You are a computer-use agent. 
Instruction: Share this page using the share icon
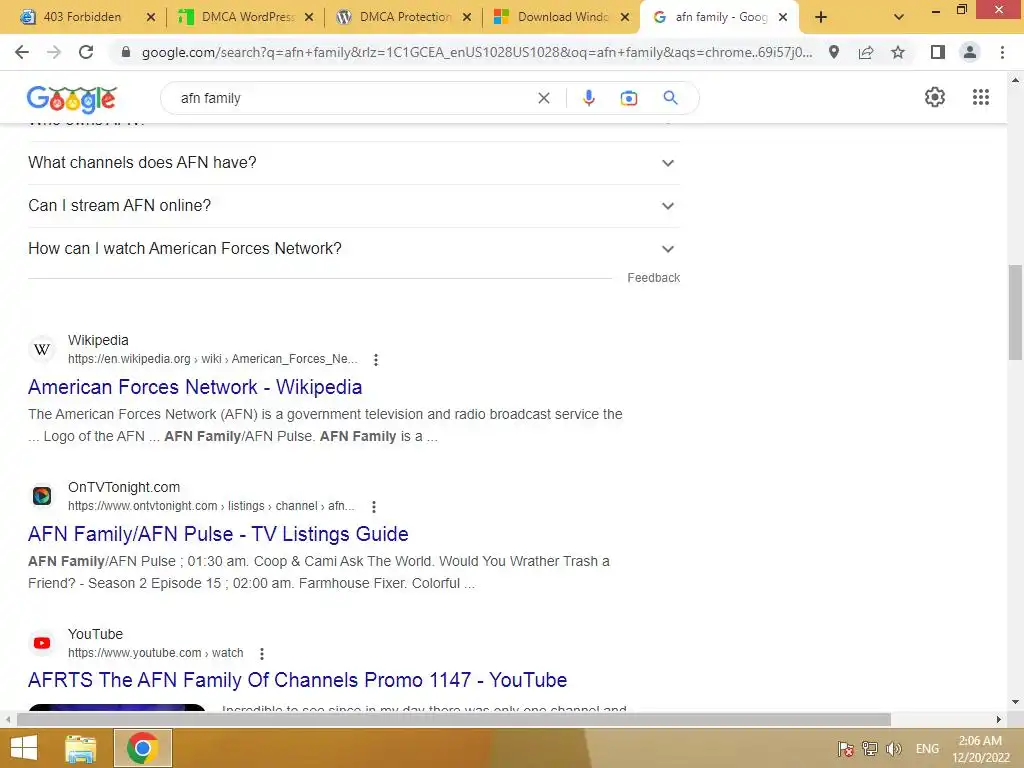866,52
